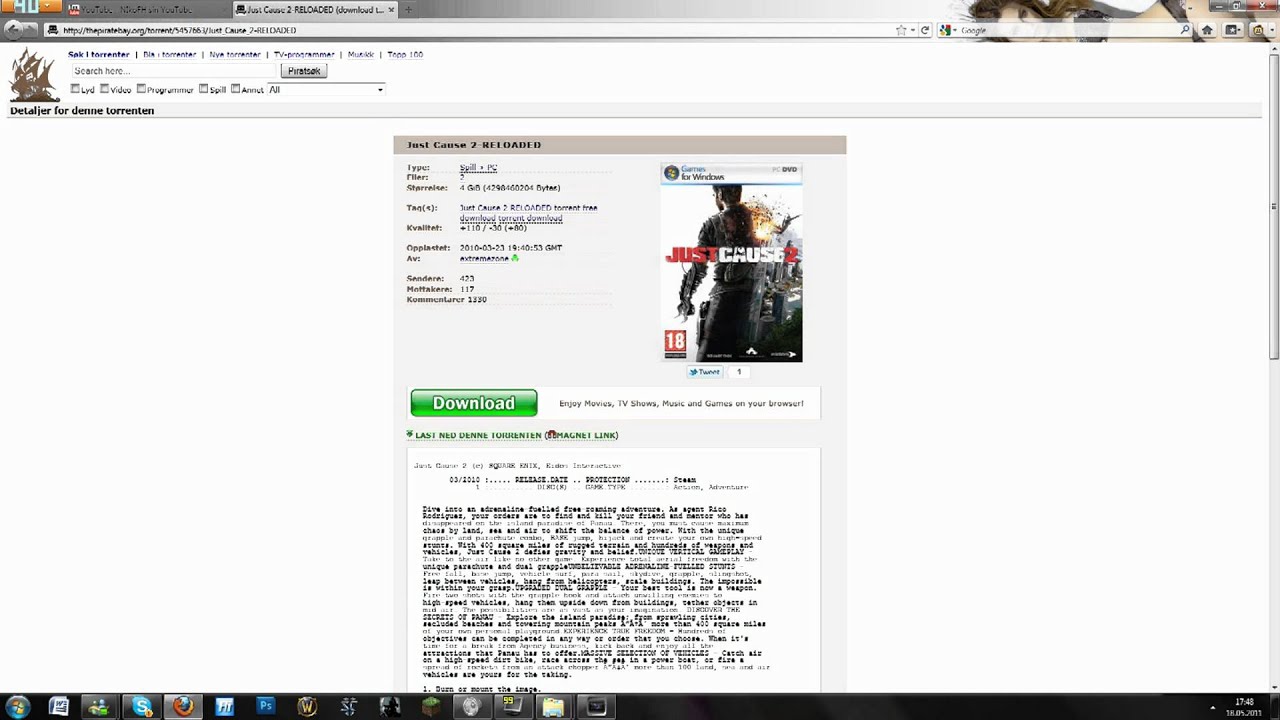Click the scrollbar up arrow
The image size is (1280, 720).
pyautogui.click(x=1274, y=50)
